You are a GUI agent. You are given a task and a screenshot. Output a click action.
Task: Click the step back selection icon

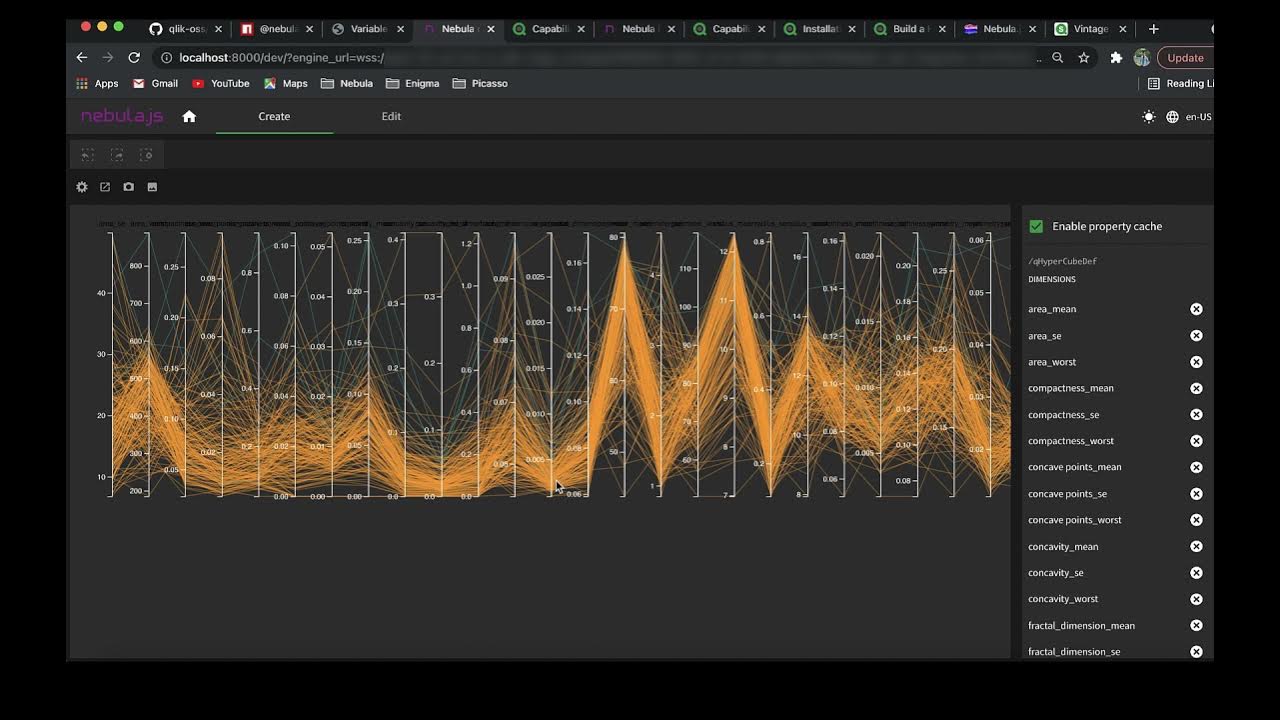(x=88, y=155)
